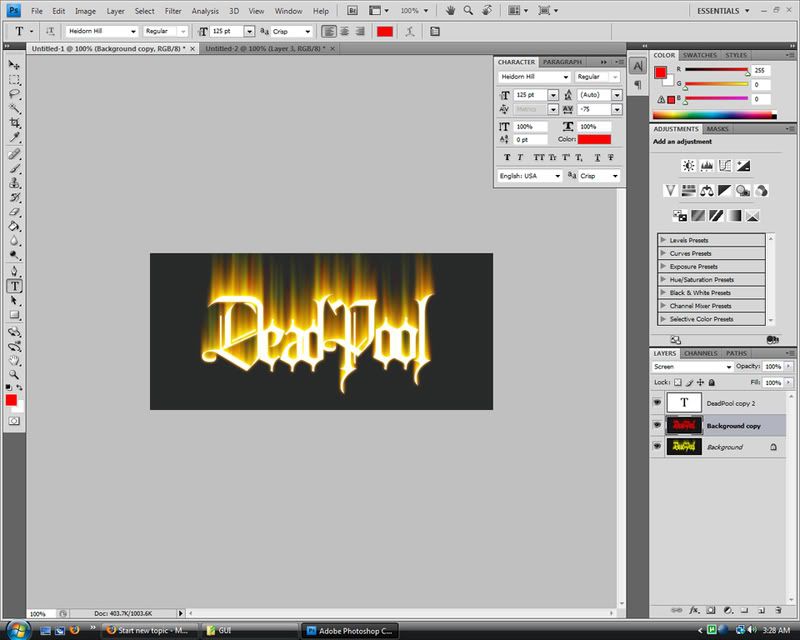The image size is (800, 640).
Task: Open Windows Start button
Action: point(18,629)
